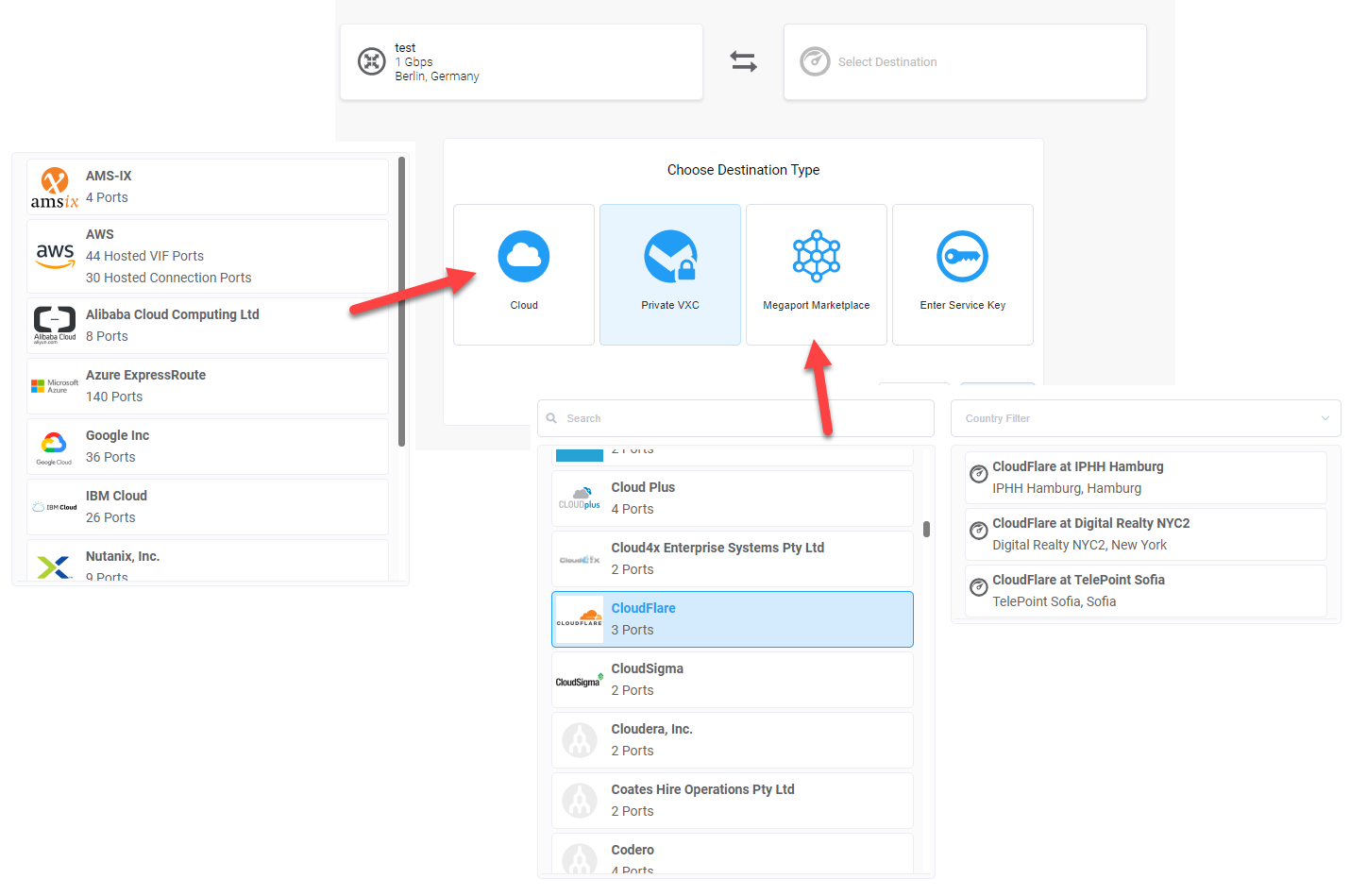Click the Select Destination card
This screenshot has width=1350, height=896.
coord(965,62)
